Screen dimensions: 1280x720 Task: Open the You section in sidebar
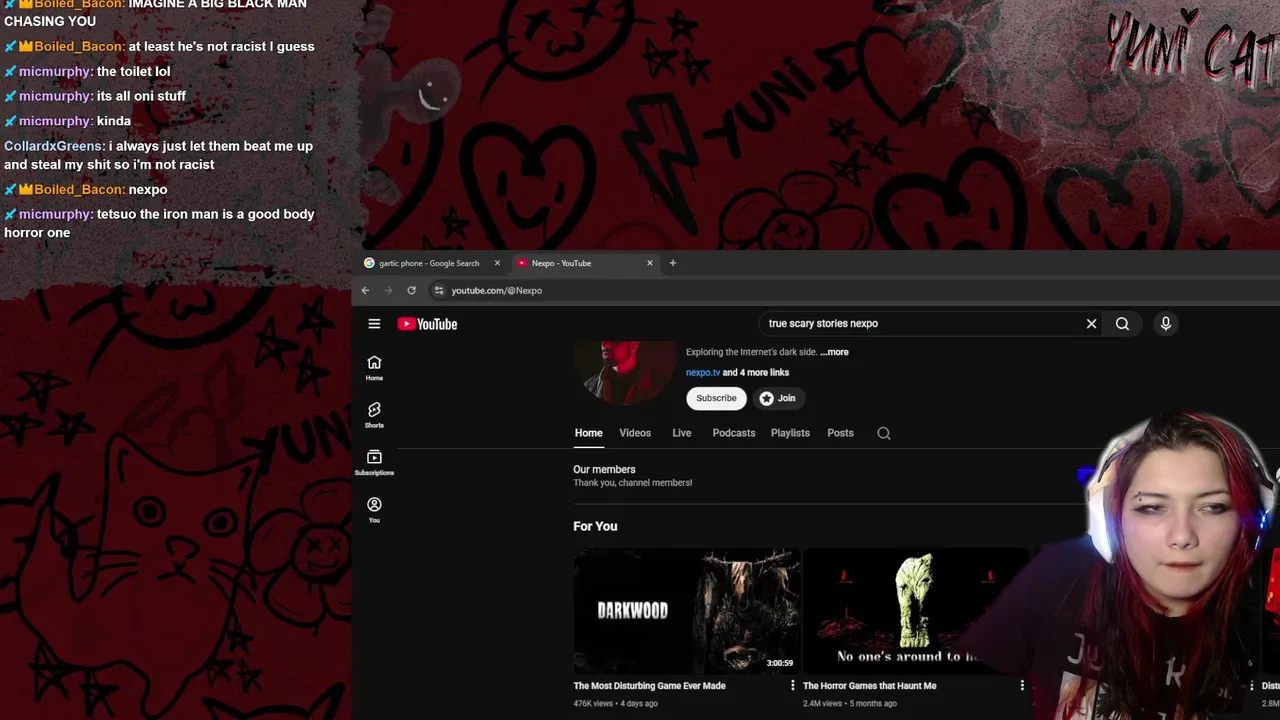click(x=374, y=510)
